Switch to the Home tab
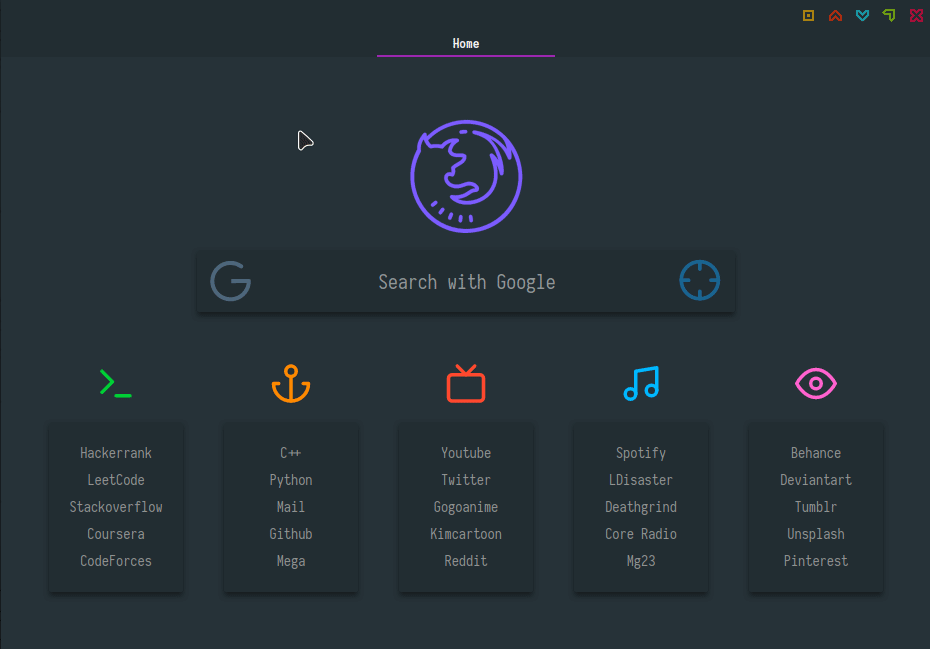This screenshot has height=649, width=930. pyautogui.click(x=465, y=43)
